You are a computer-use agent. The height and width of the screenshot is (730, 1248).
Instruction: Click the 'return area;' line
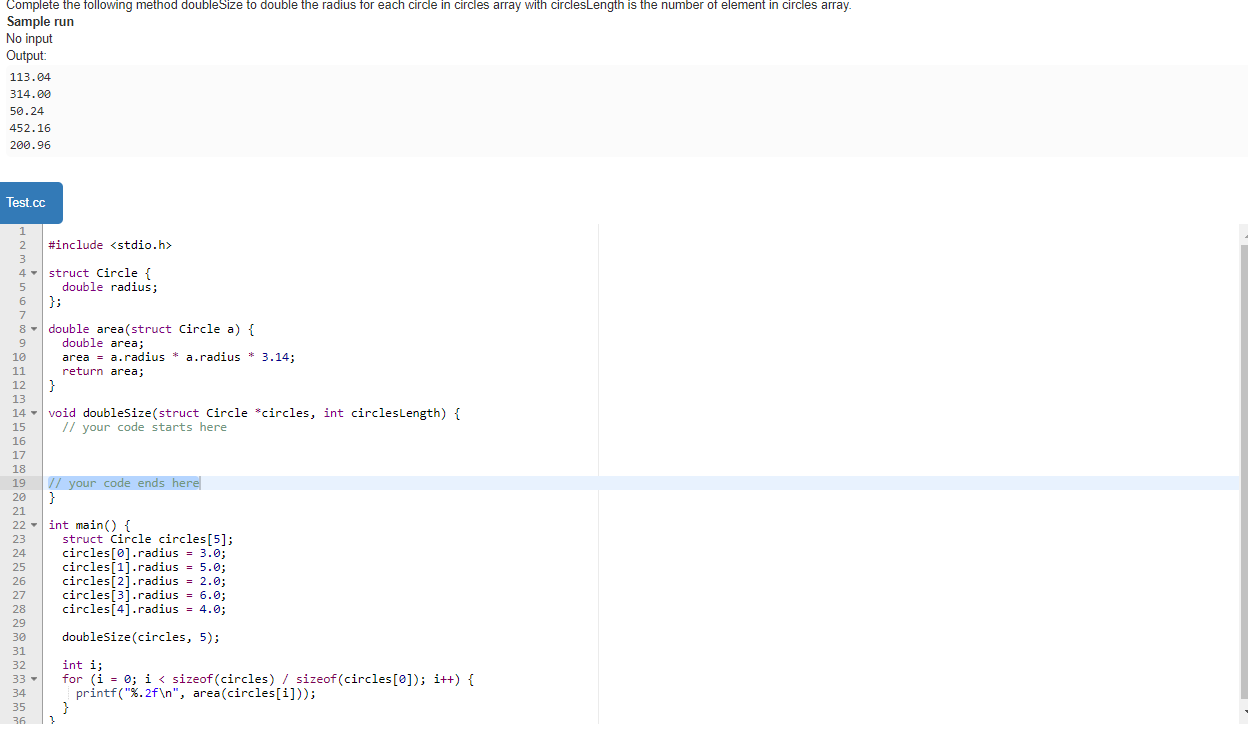[x=103, y=371]
